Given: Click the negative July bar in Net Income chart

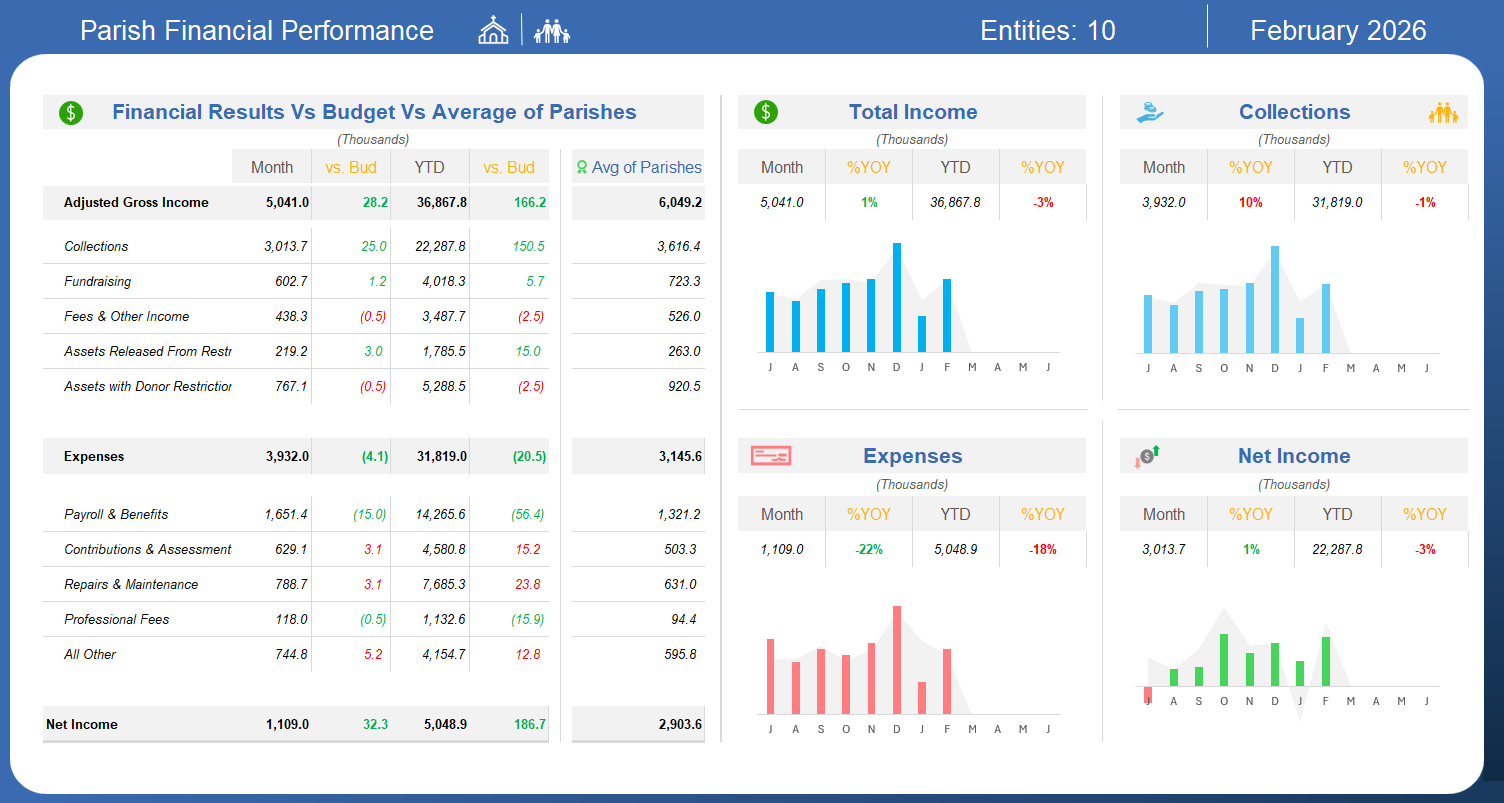Looking at the screenshot, I should point(1148,695).
